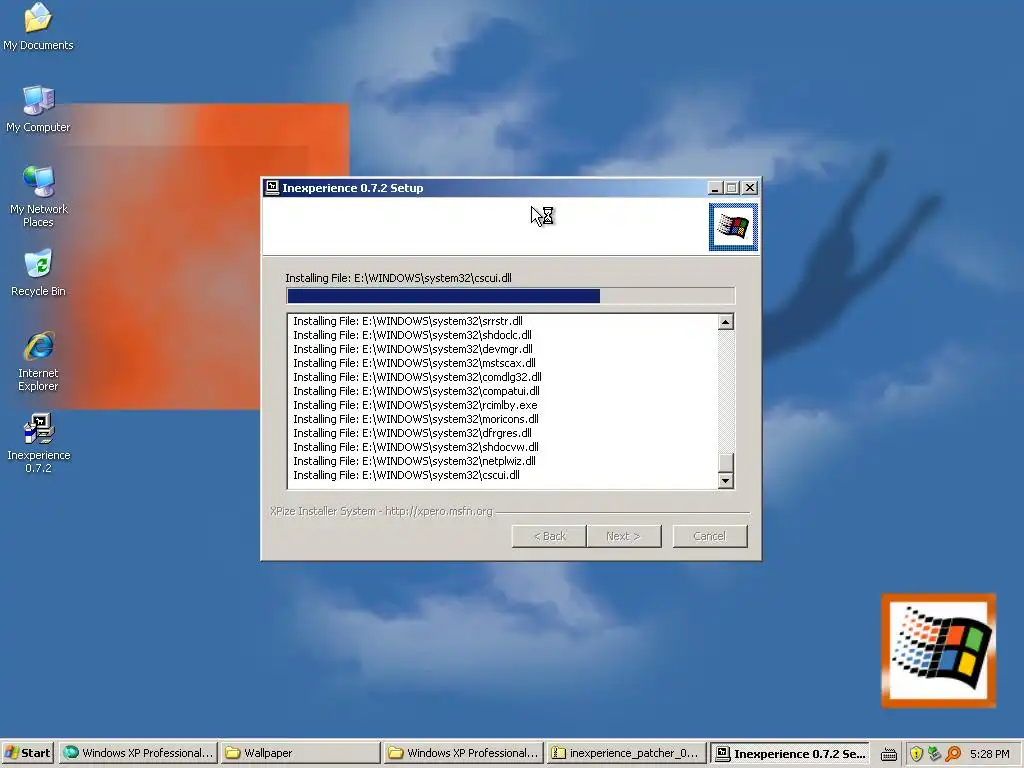This screenshot has width=1024, height=768.
Task: Switch to first Windows XP Professional taskbar button
Action: tap(138, 753)
